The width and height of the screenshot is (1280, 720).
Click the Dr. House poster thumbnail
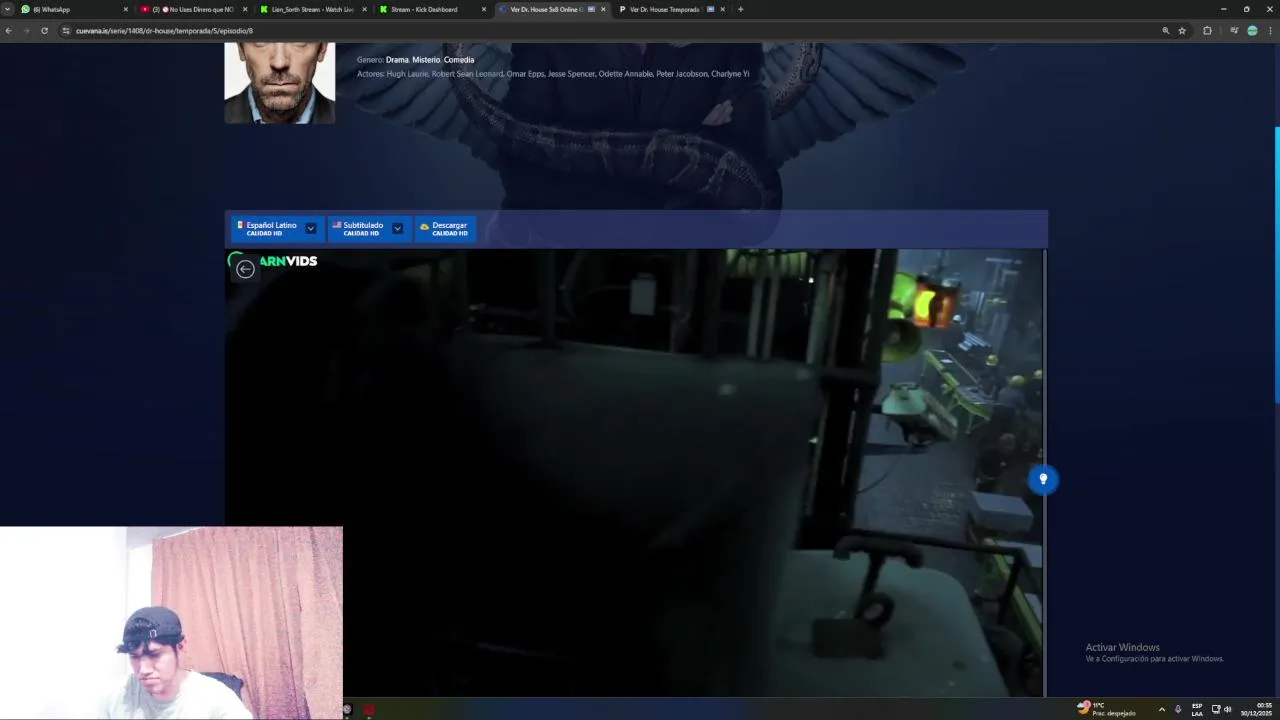pyautogui.click(x=280, y=83)
